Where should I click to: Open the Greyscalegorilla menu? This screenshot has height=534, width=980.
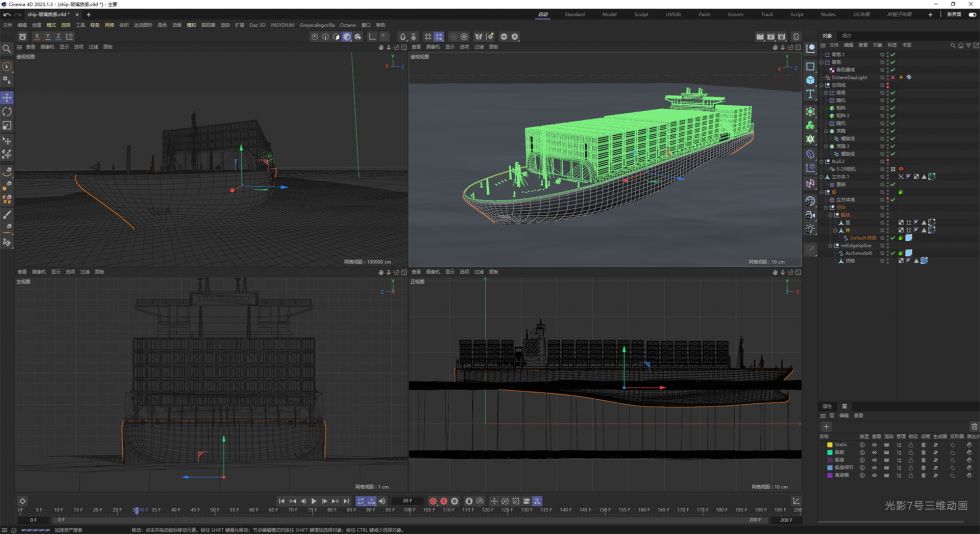point(316,24)
